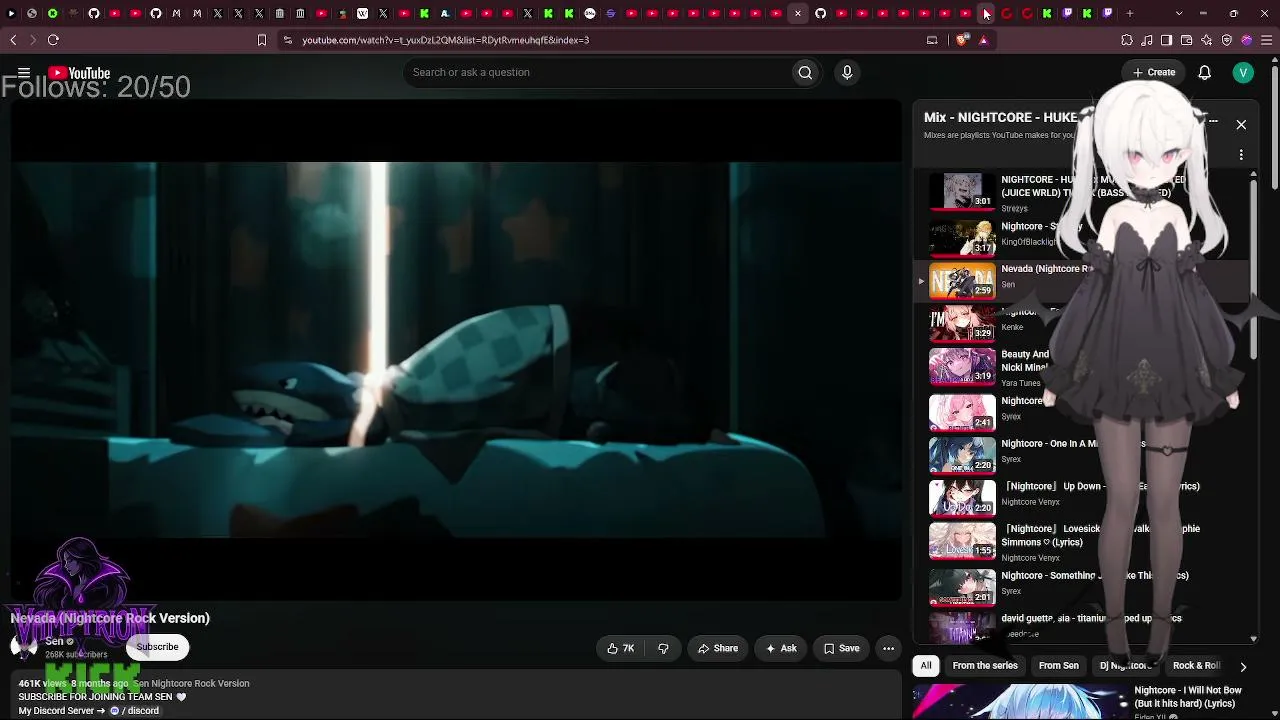Viewport: 1280px width, 720px height.
Task: Dislike this video
Action: pyautogui.click(x=663, y=648)
